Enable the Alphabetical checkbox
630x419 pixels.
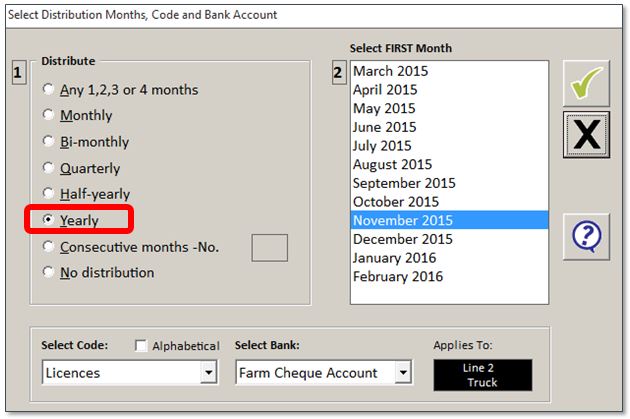tap(141, 345)
